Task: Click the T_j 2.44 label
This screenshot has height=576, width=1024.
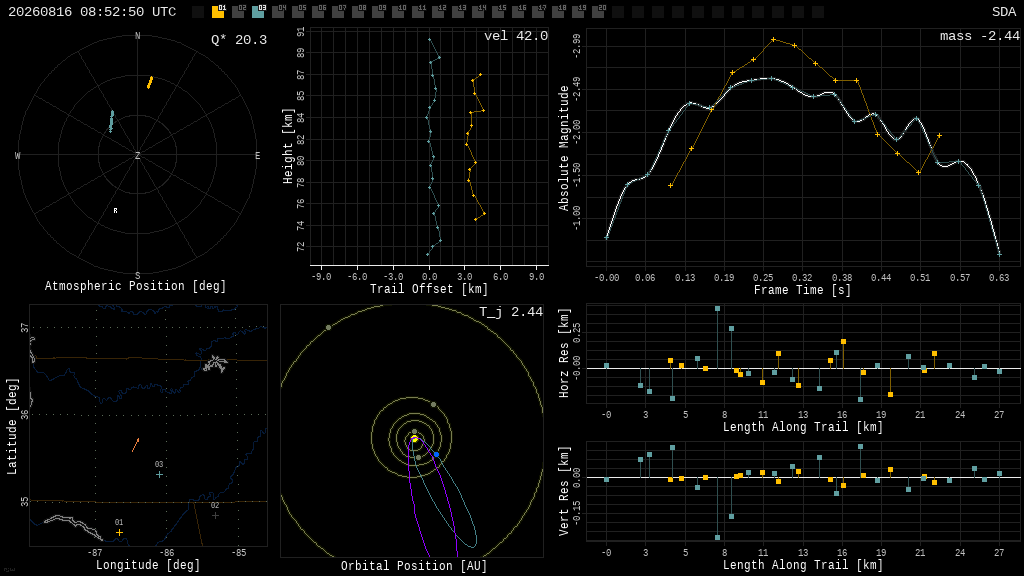Action: coord(511,312)
